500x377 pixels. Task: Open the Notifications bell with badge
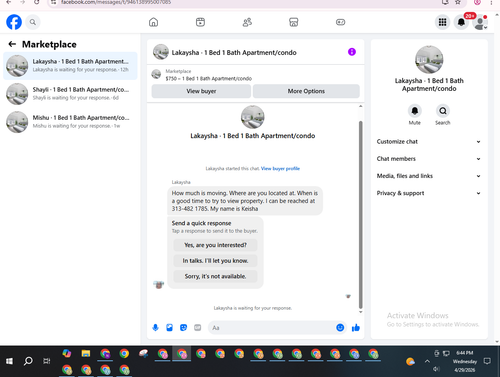(461, 22)
